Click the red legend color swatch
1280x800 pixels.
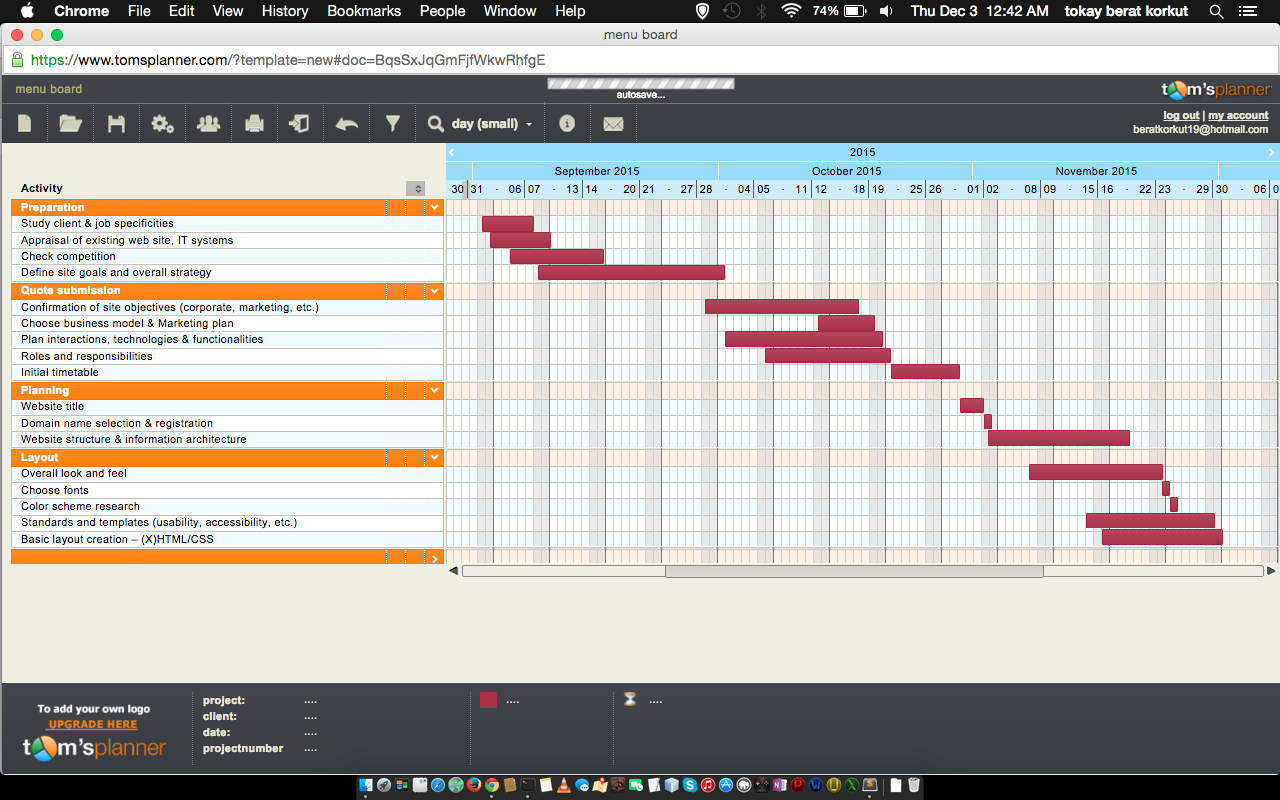pyautogui.click(x=488, y=700)
